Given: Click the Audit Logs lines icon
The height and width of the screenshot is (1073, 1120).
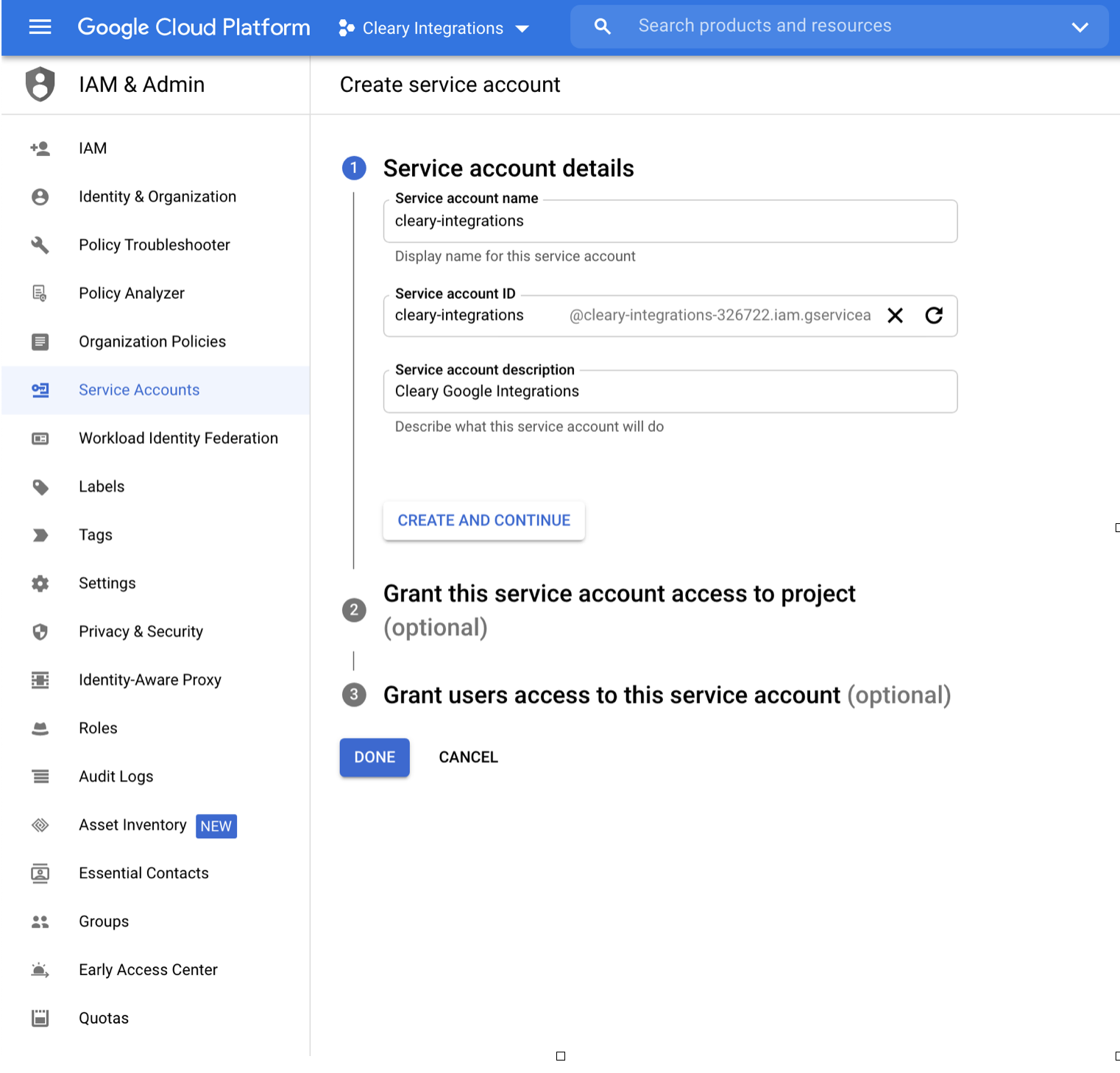Looking at the screenshot, I should tap(40, 776).
